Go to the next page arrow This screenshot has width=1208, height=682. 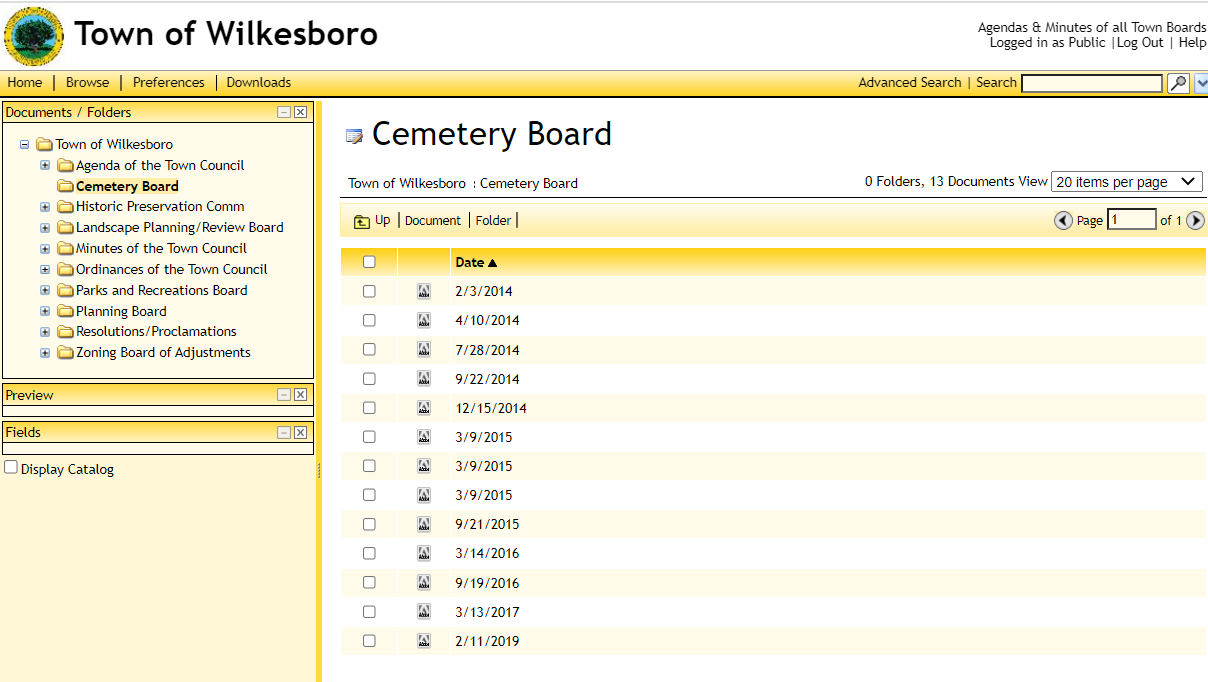pyautogui.click(x=1195, y=221)
